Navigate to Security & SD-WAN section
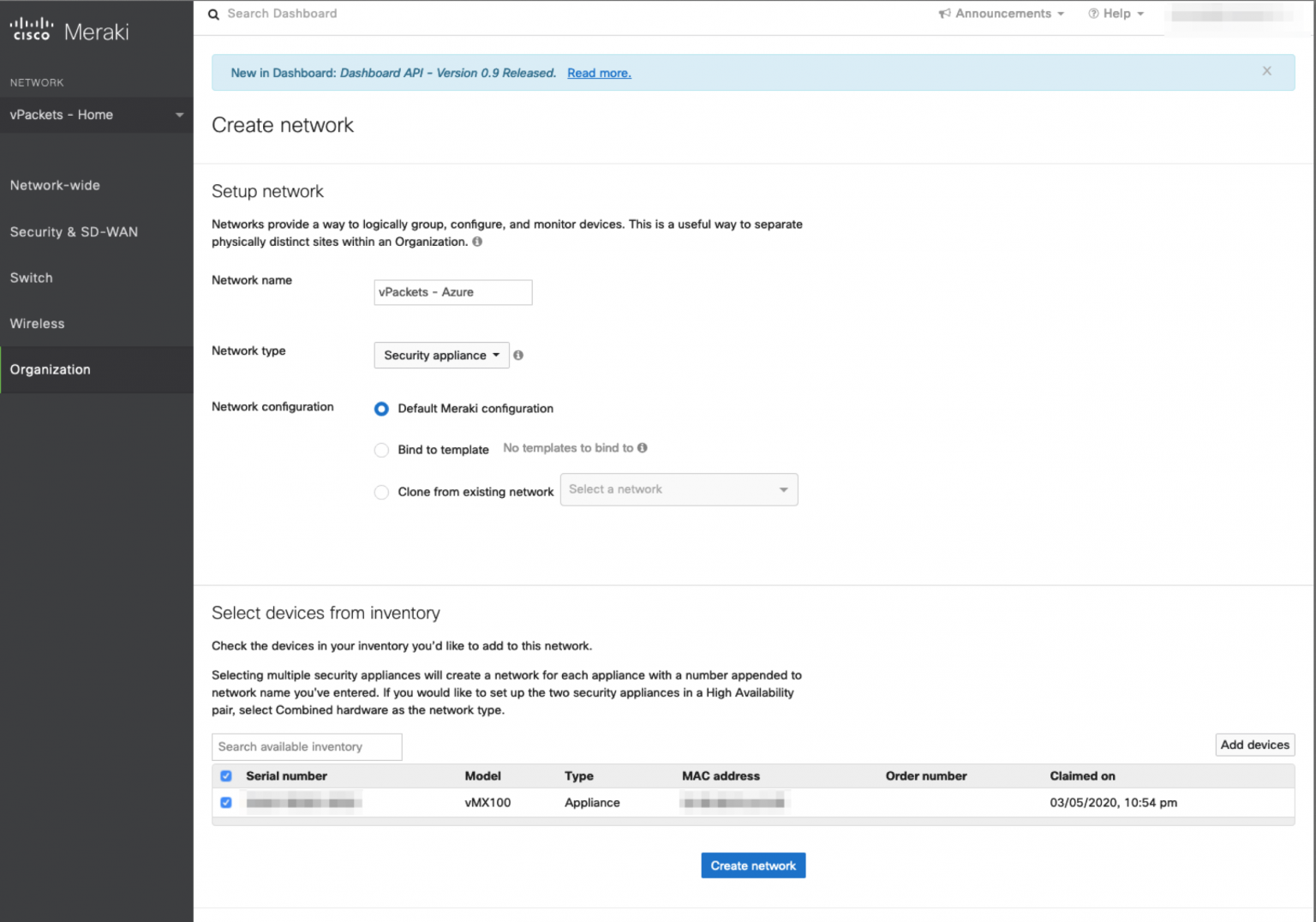 point(74,231)
